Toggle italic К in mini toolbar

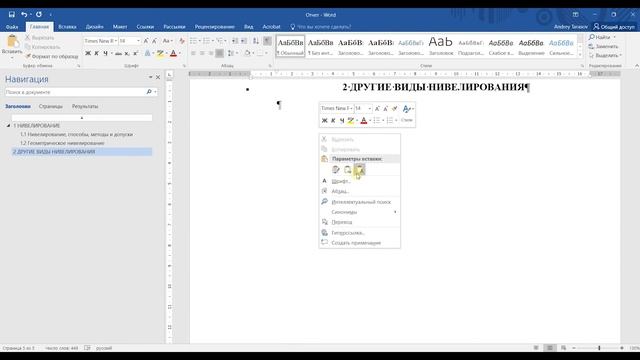333,120
